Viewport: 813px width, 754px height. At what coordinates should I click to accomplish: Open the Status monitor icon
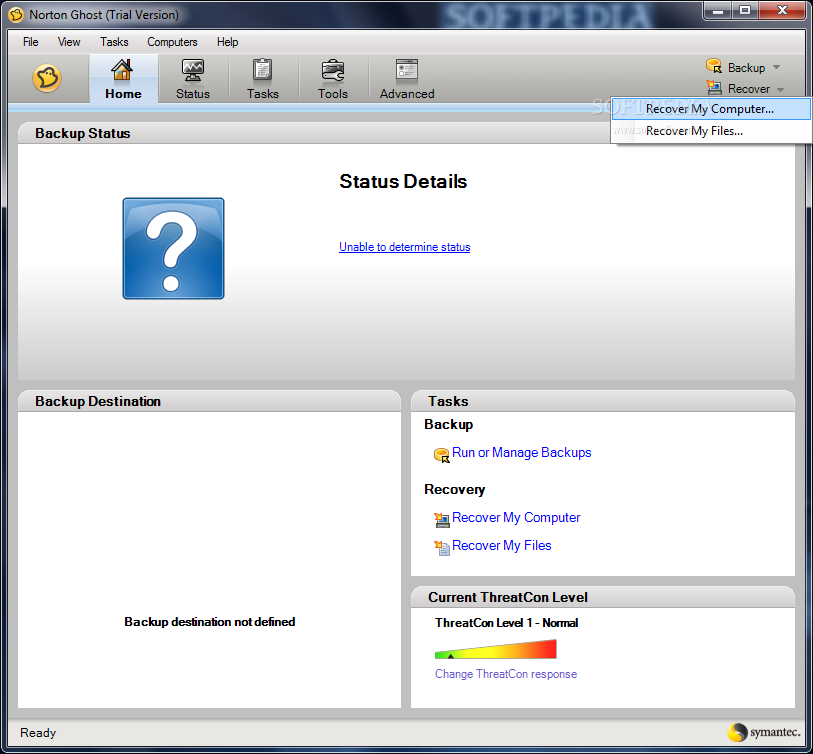pyautogui.click(x=193, y=70)
